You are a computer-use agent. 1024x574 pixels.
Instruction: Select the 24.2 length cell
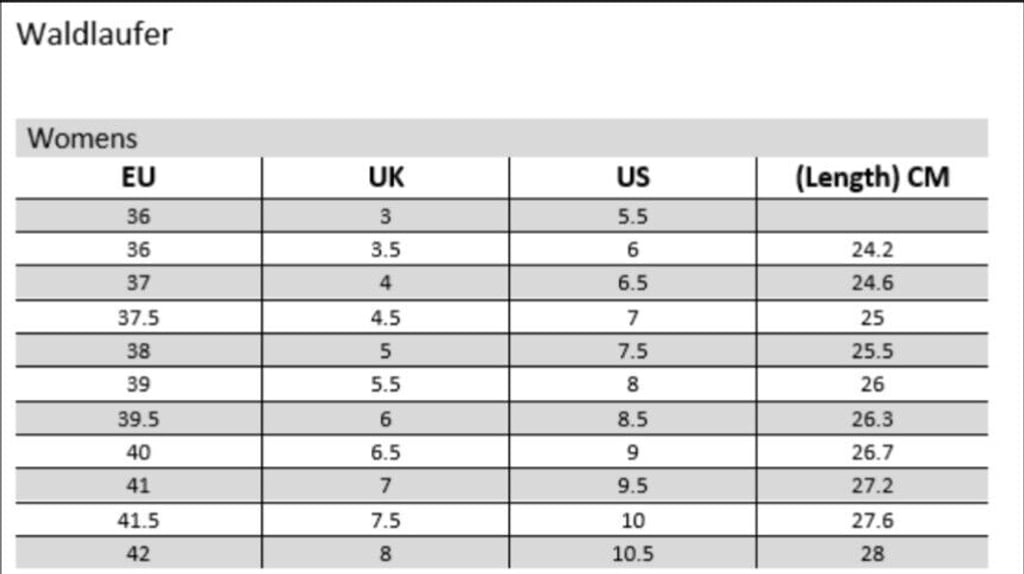[872, 249]
